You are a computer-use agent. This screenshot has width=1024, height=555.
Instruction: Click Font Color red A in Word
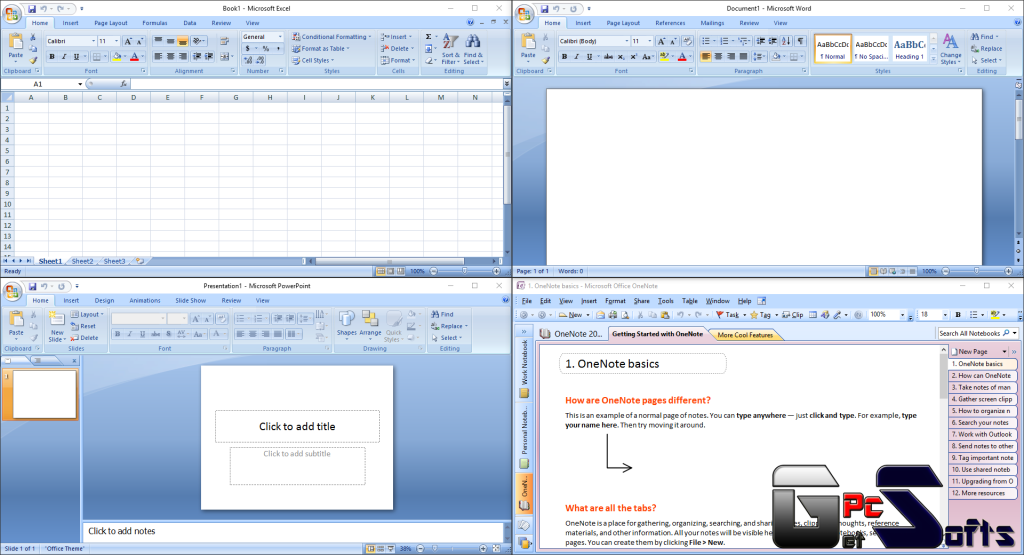pyautogui.click(x=682, y=57)
